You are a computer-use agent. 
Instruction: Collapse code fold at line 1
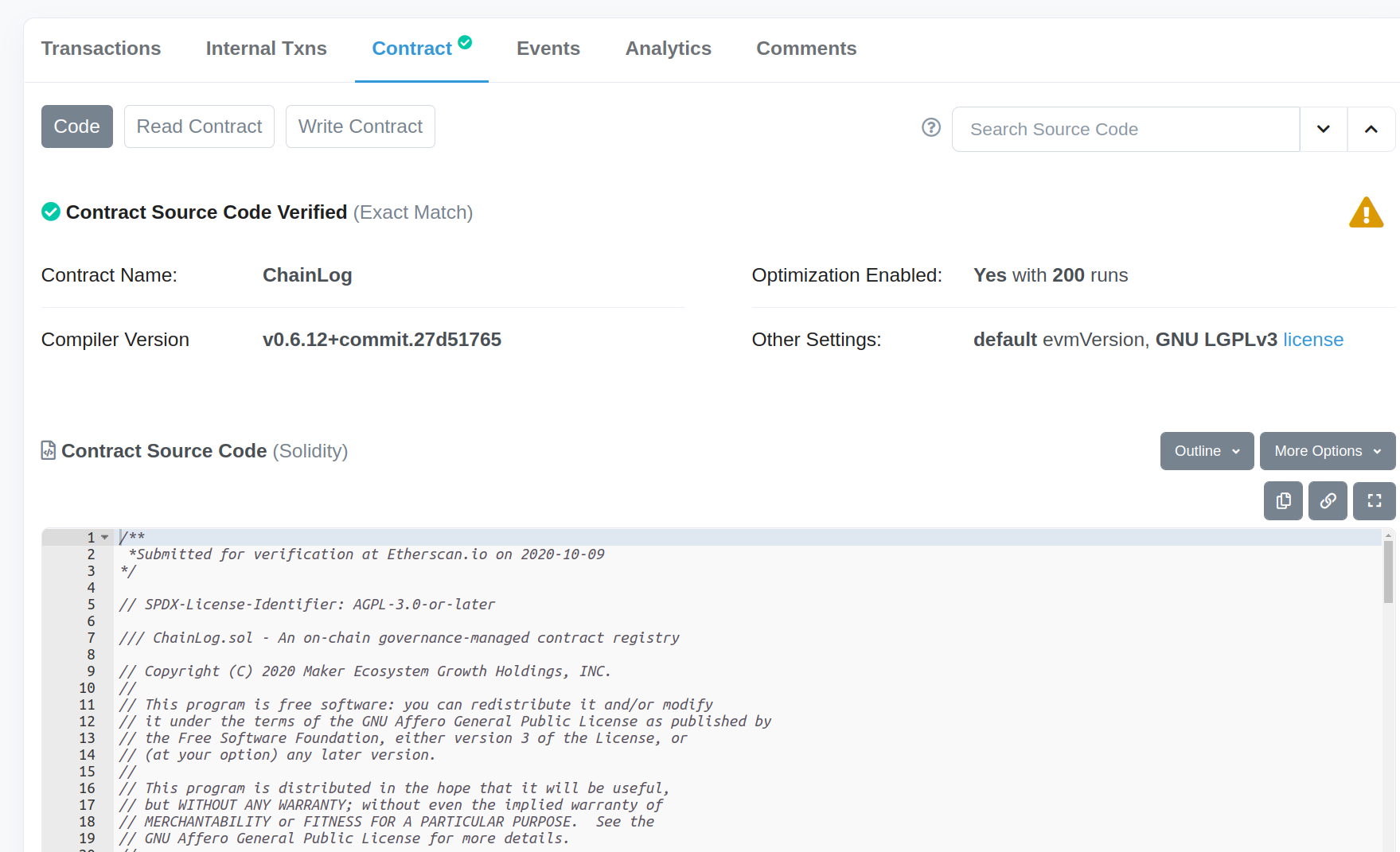(x=104, y=538)
